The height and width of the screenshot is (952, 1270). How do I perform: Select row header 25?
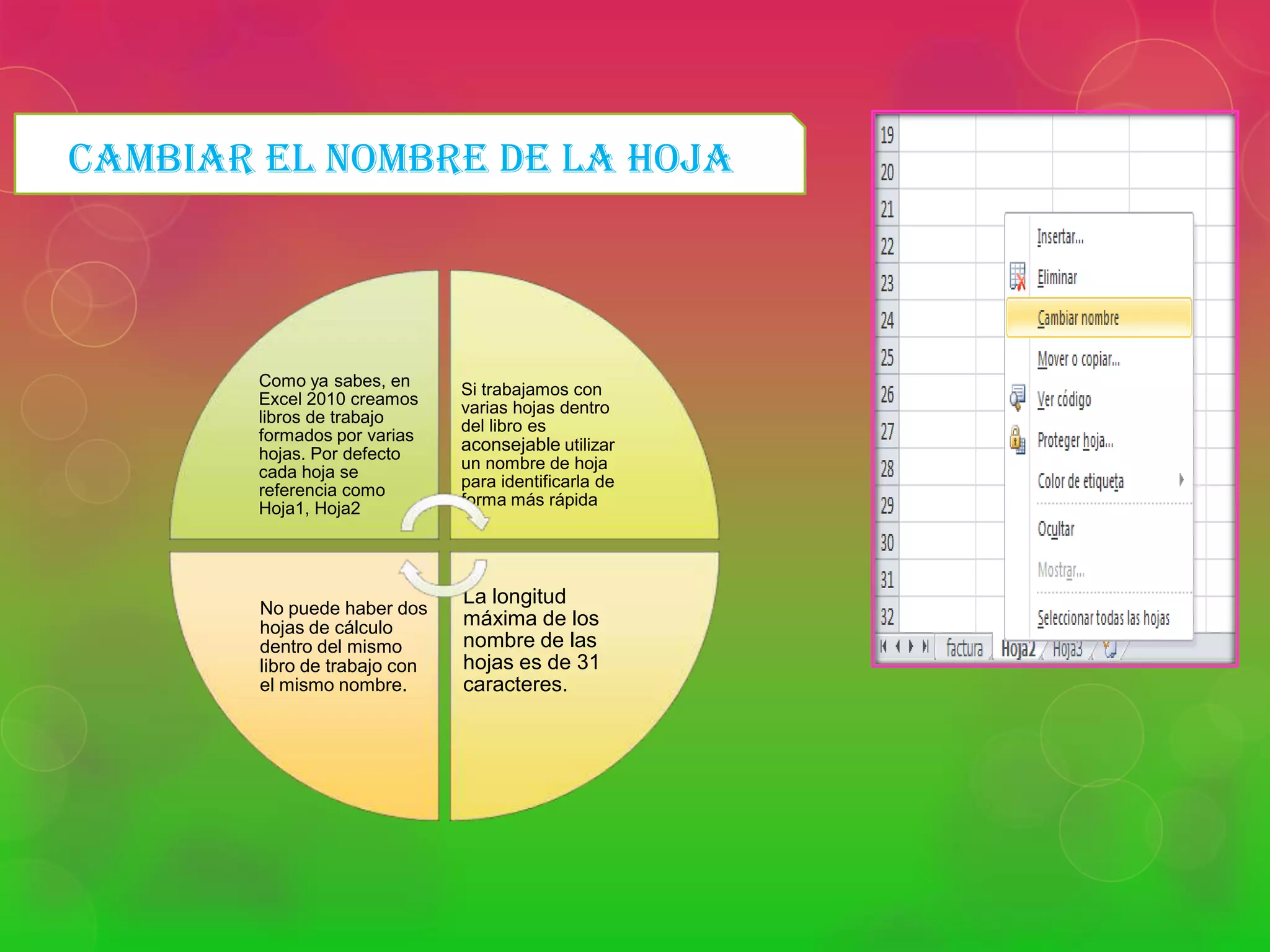click(887, 357)
